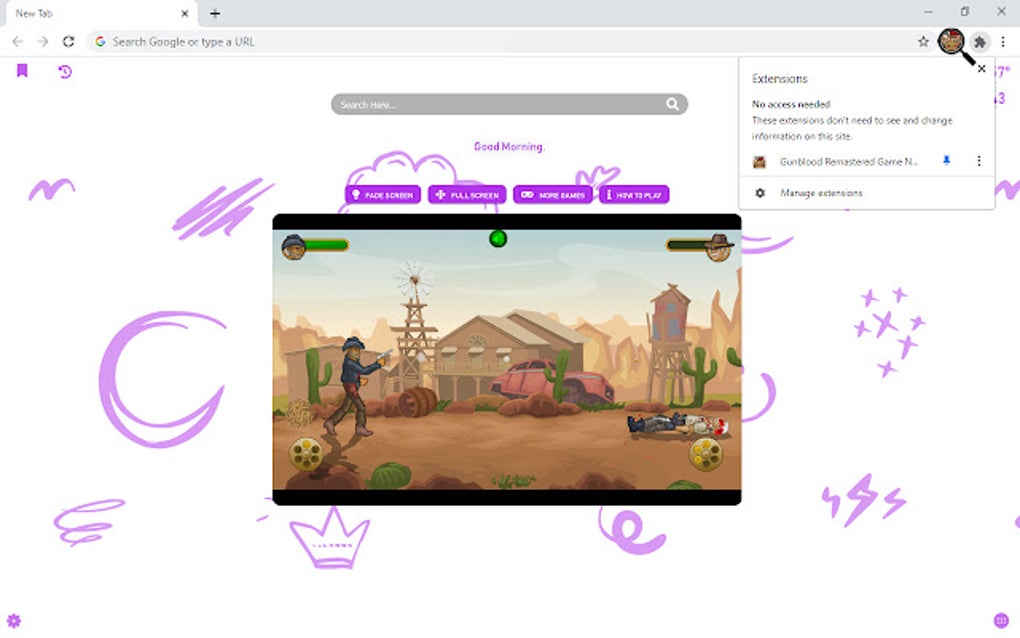Click the standing gunslinger character in game
The image size is (1020, 638).
point(356,385)
